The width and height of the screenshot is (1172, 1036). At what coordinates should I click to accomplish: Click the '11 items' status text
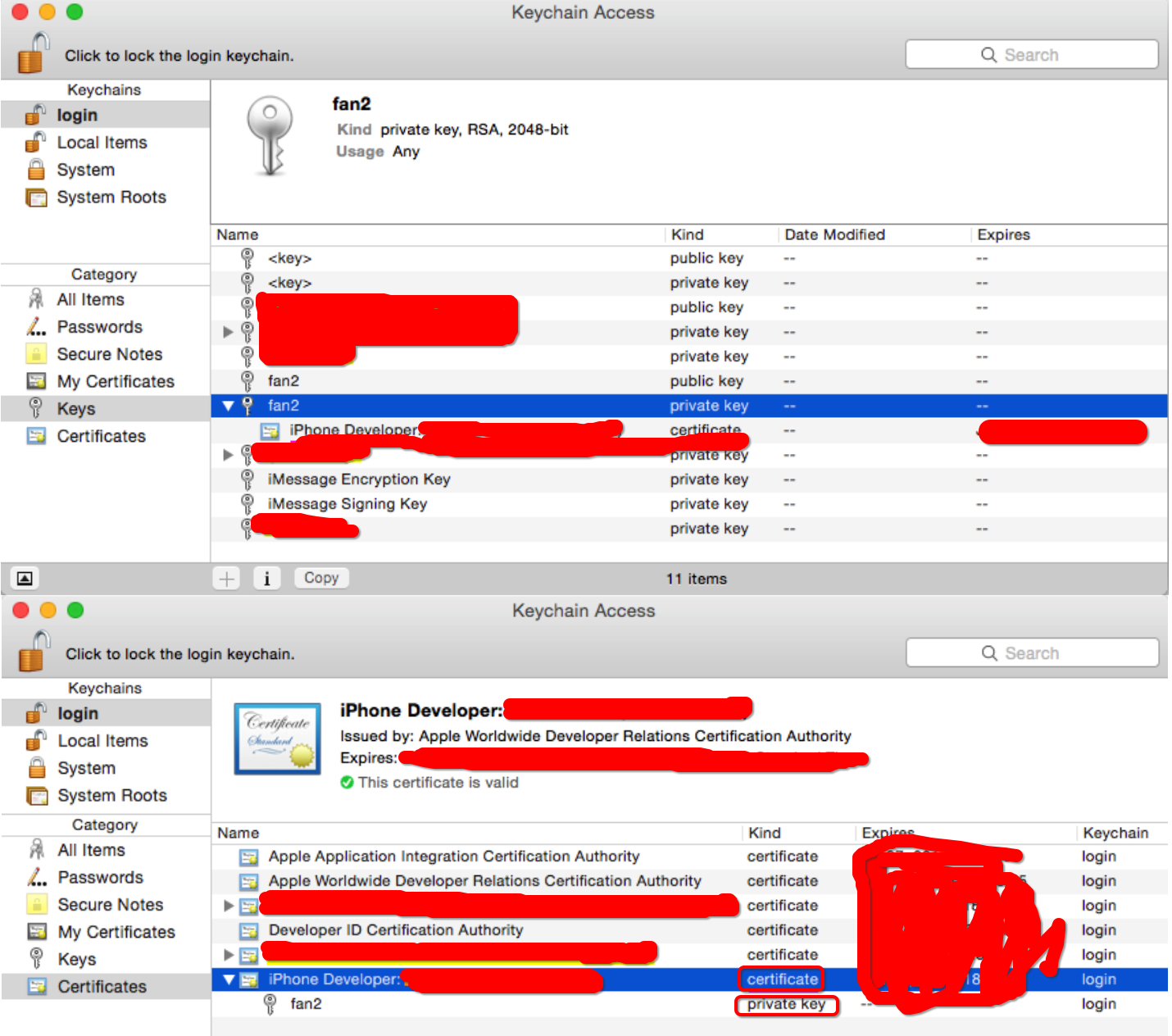tap(697, 579)
